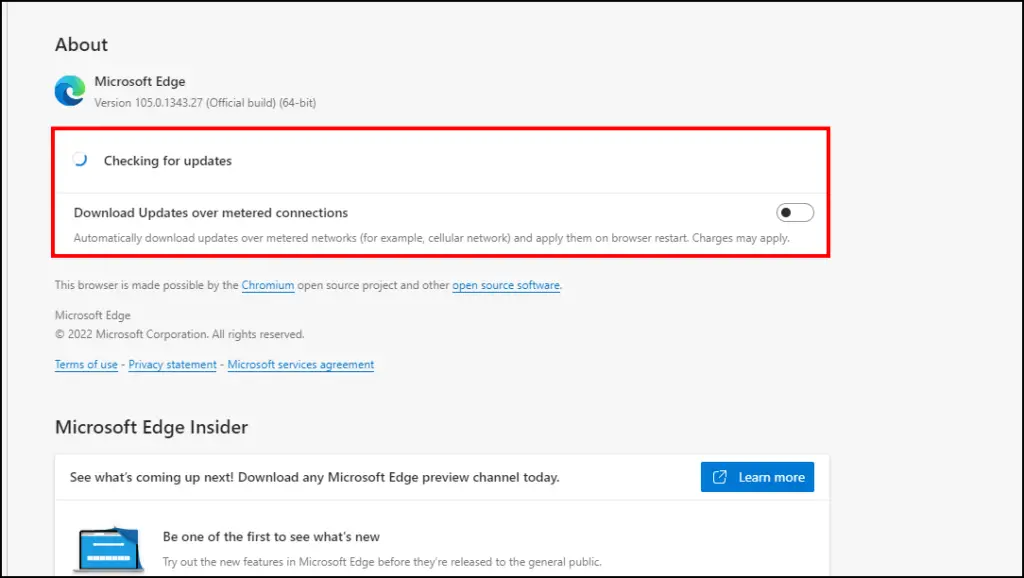1024x578 pixels.
Task: Click 'Try out the new features' description
Action: pos(382,562)
